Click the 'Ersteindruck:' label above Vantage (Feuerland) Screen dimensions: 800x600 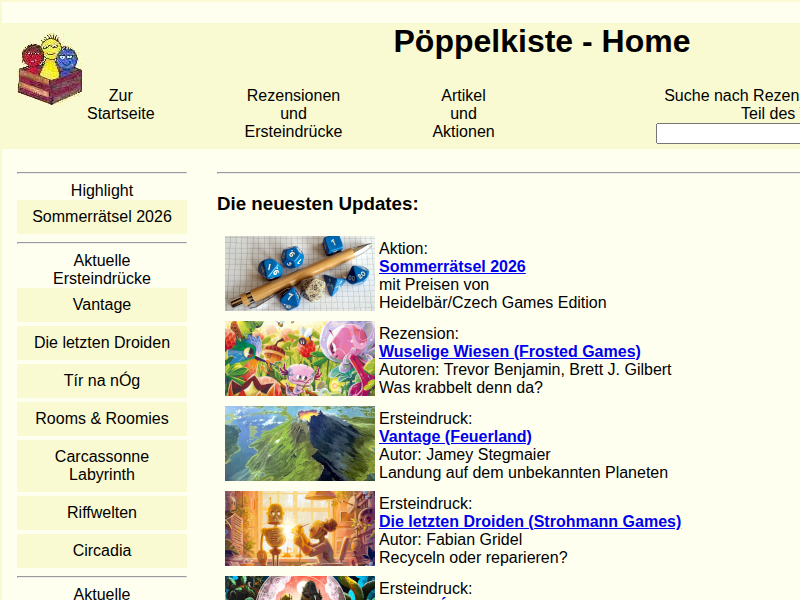pos(426,419)
